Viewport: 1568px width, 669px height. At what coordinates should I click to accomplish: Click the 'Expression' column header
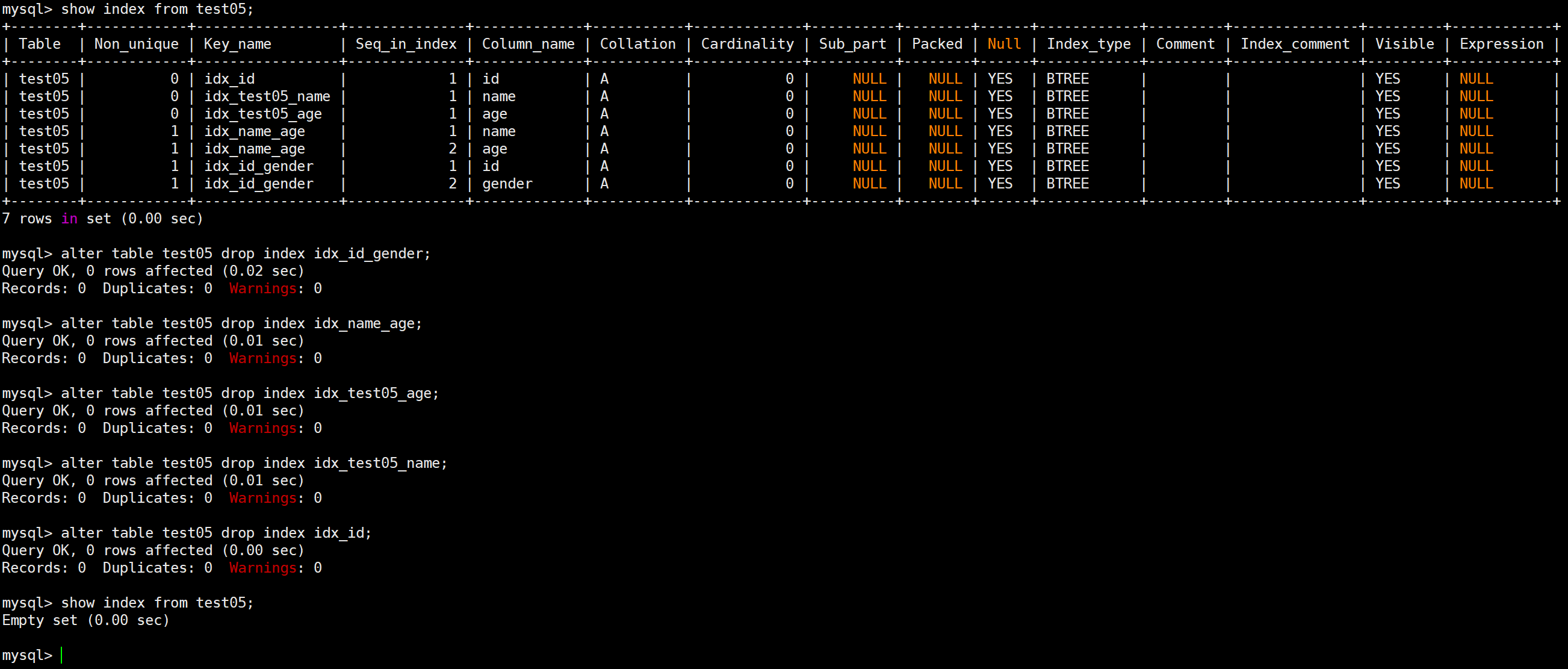click(x=1502, y=45)
